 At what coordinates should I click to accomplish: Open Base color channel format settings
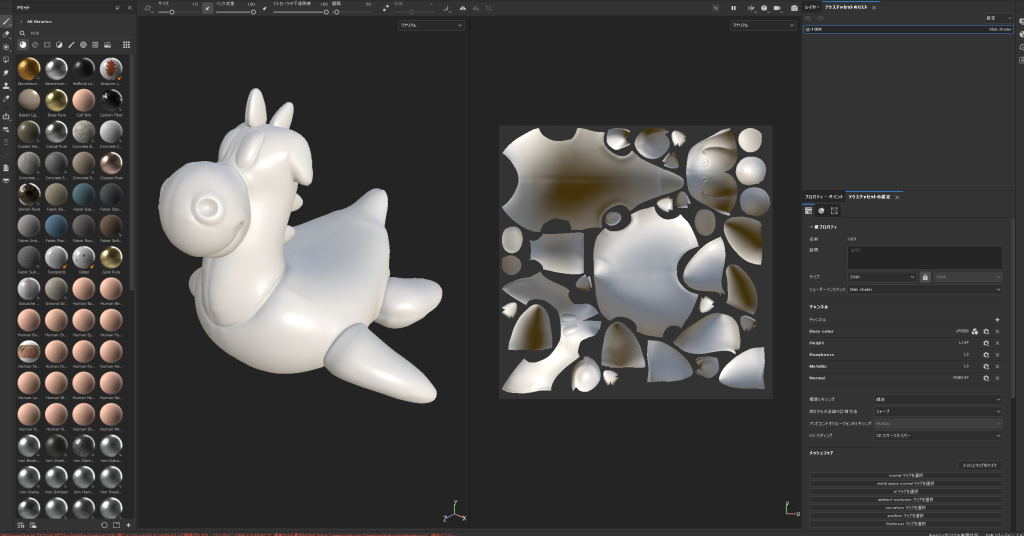pos(986,332)
